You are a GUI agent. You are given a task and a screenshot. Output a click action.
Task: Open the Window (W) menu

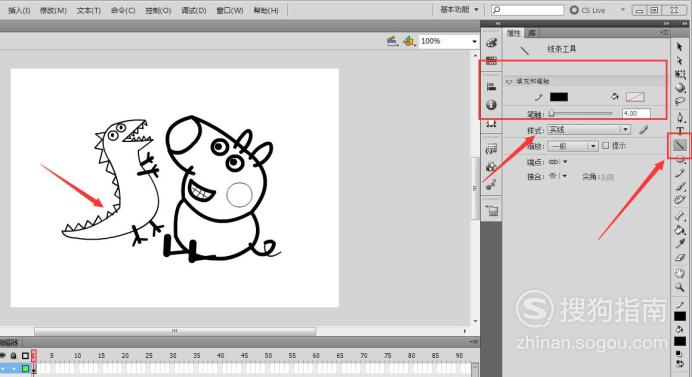click(x=229, y=10)
